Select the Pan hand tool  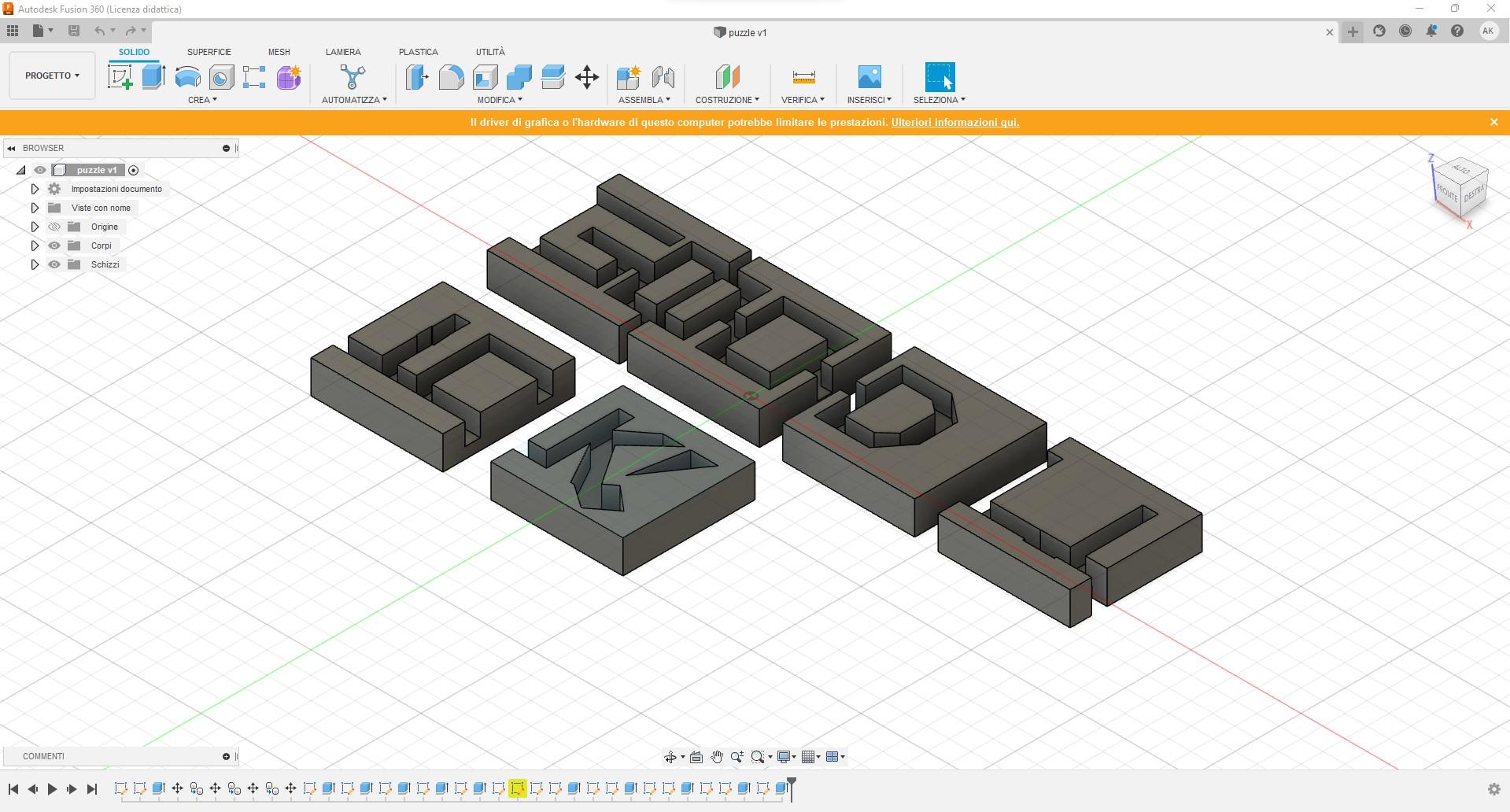[717, 757]
